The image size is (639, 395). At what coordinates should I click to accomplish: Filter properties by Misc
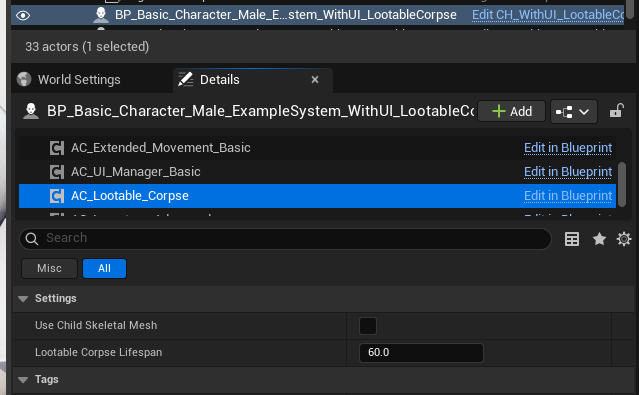click(x=49, y=268)
